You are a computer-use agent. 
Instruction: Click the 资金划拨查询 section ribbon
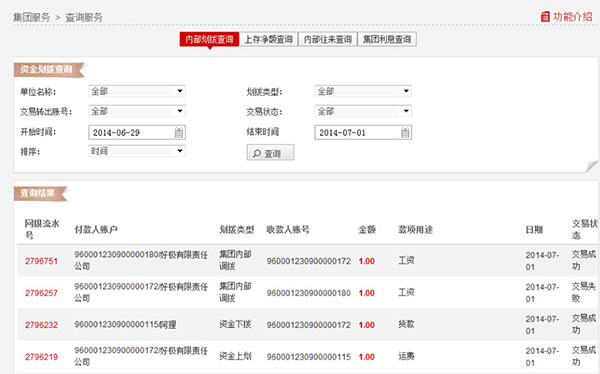click(48, 69)
